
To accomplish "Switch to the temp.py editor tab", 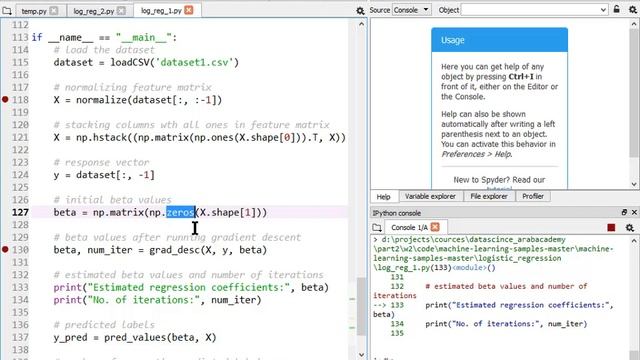I will pyautogui.click(x=33, y=11).
